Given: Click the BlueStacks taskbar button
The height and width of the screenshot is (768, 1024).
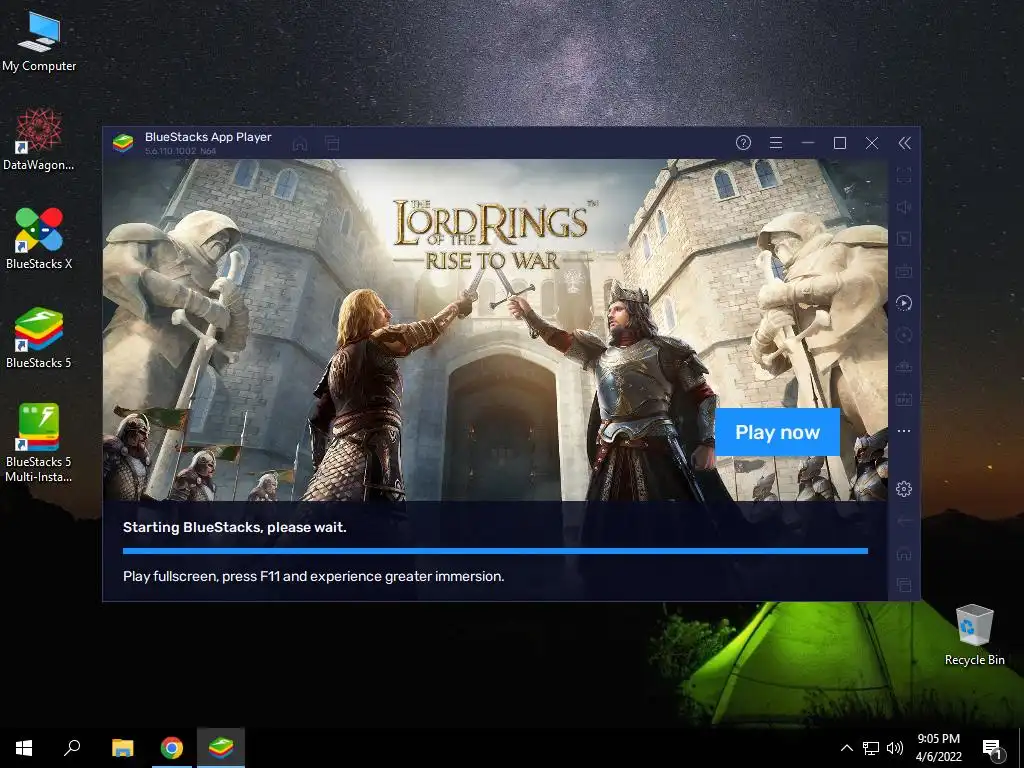Looking at the screenshot, I should [221, 748].
